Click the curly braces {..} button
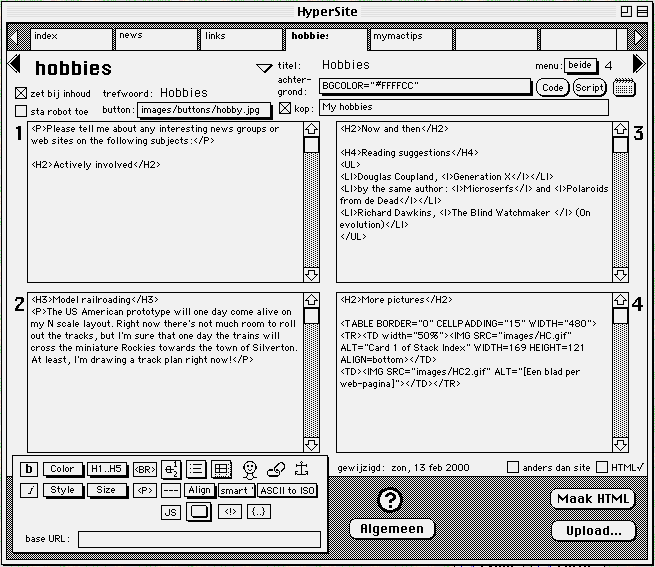 click(x=259, y=511)
